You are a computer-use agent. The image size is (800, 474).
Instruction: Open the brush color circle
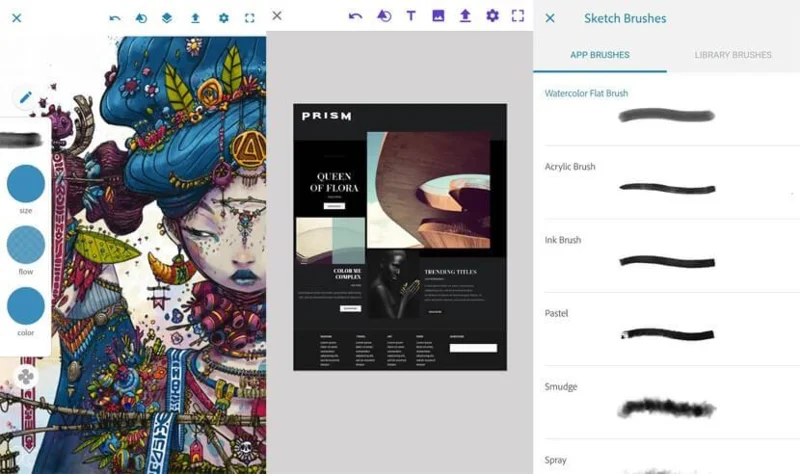(26, 306)
